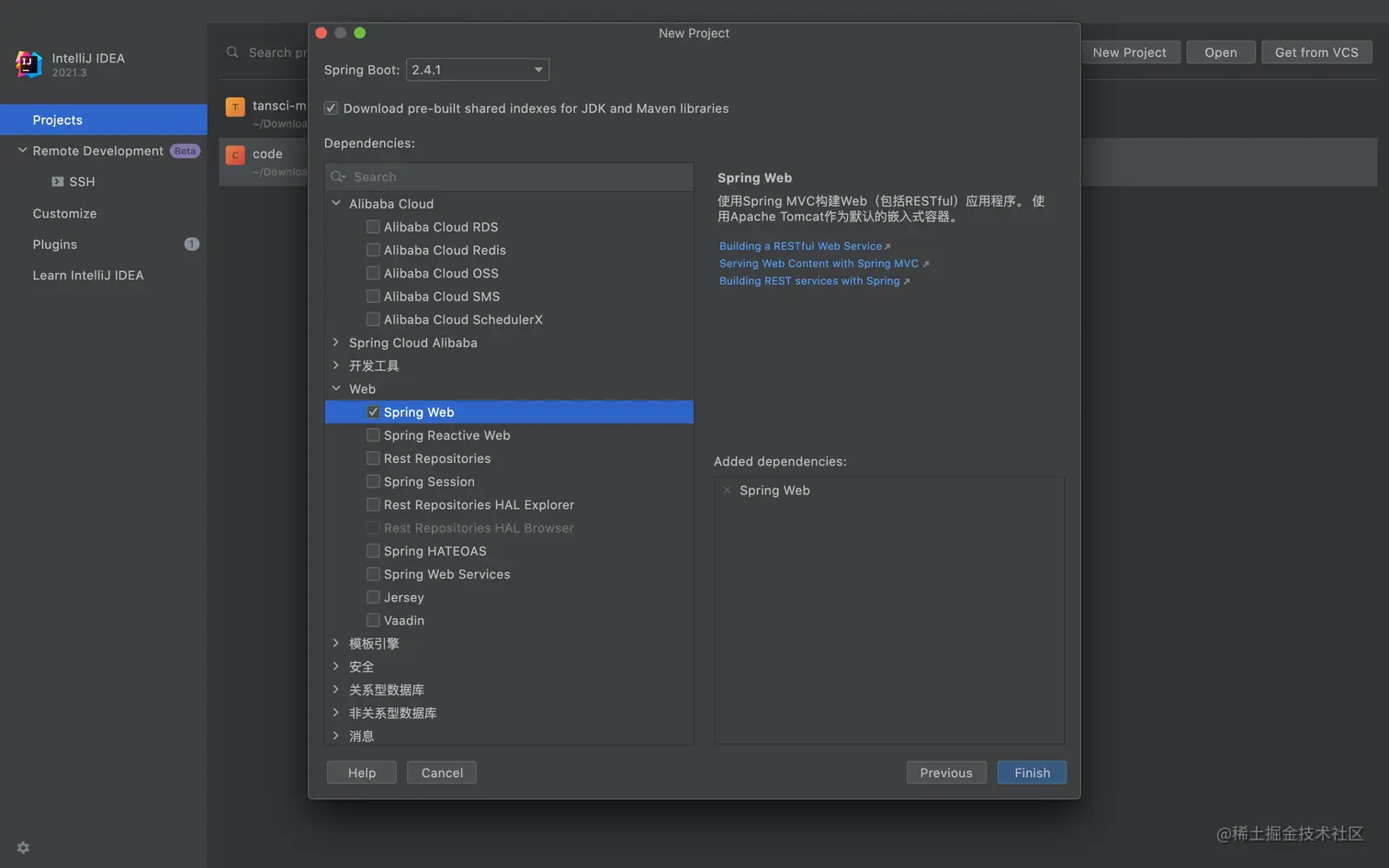Check Alibaba Cloud SMS dependency
Screen dimensions: 1389x868
pos(373,296)
